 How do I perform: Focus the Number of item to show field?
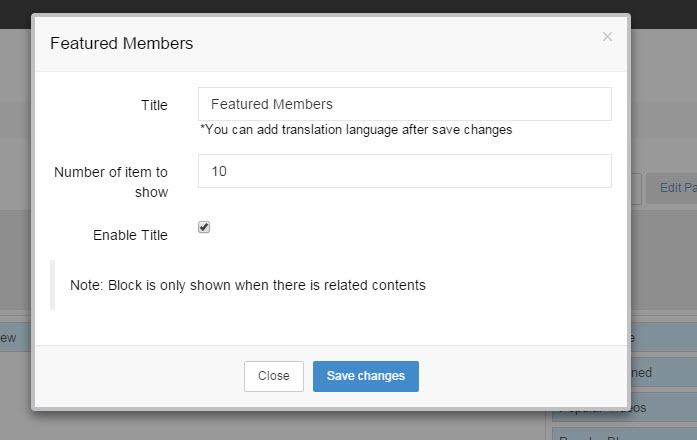pyautogui.click(x=404, y=171)
